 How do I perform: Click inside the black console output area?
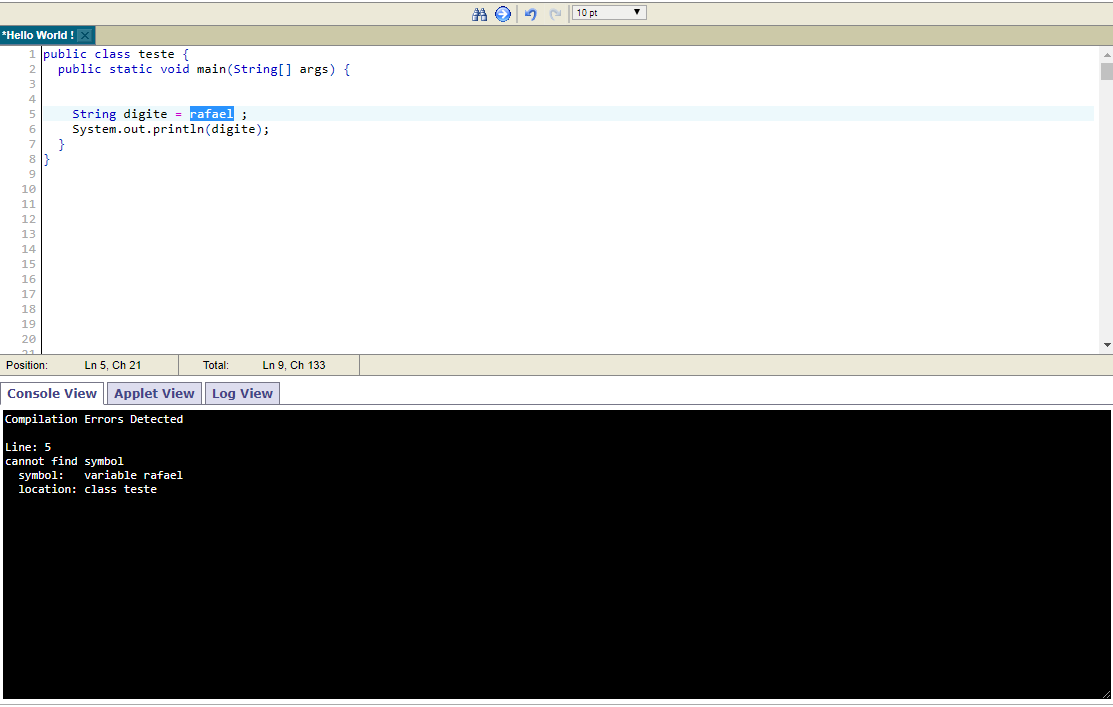point(556,555)
